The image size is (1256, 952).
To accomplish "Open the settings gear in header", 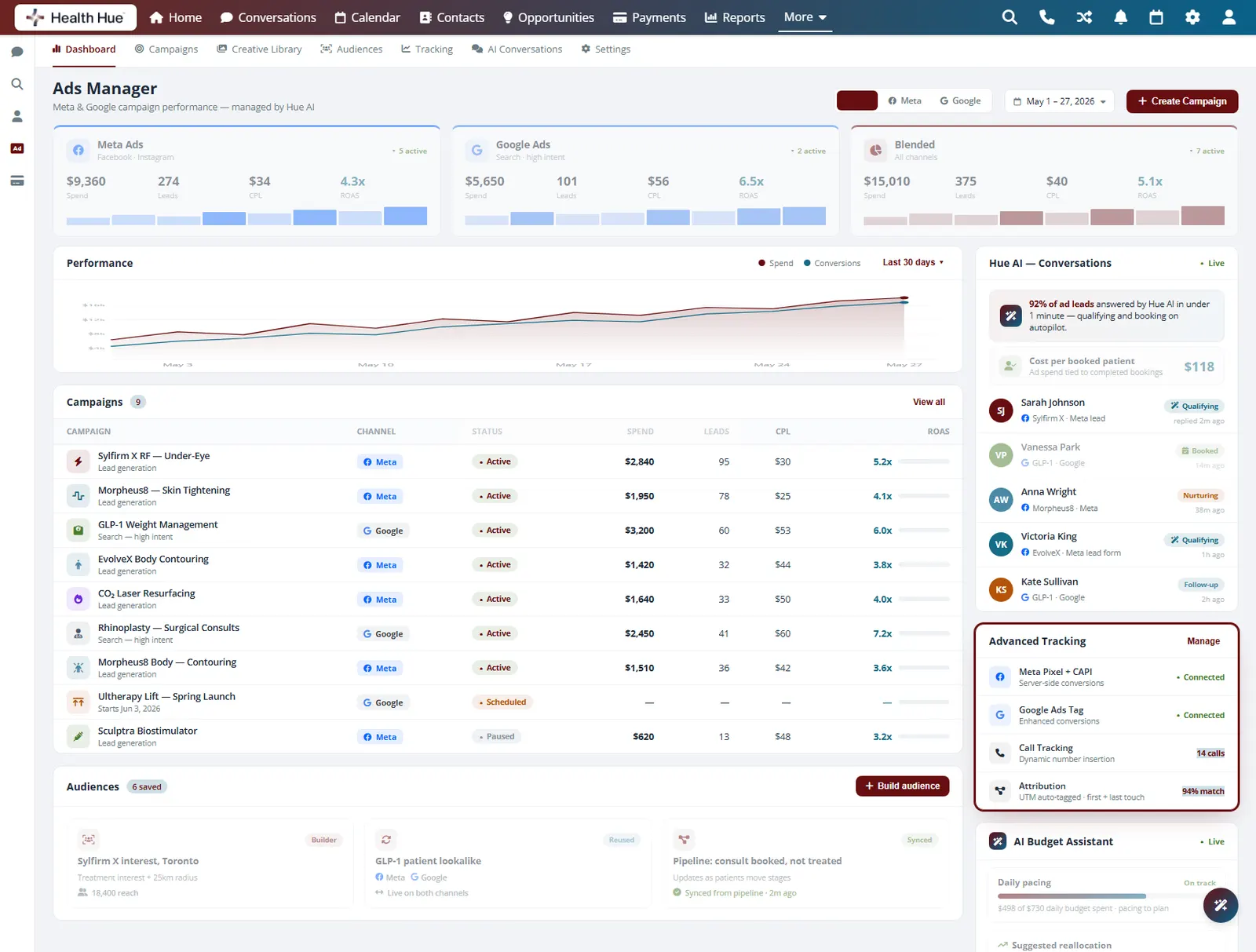I will click(1192, 17).
